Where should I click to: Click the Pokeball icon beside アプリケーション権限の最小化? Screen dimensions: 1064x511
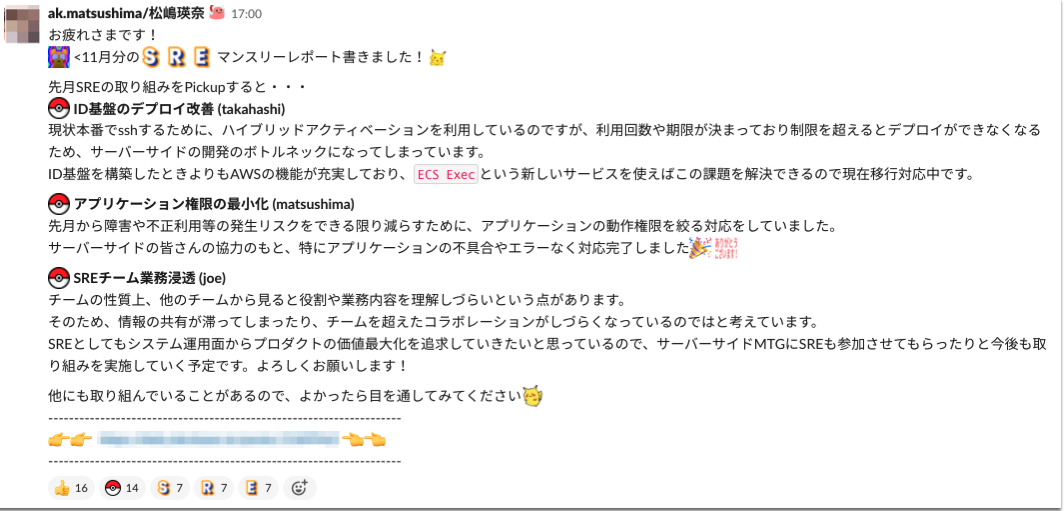pos(60,204)
